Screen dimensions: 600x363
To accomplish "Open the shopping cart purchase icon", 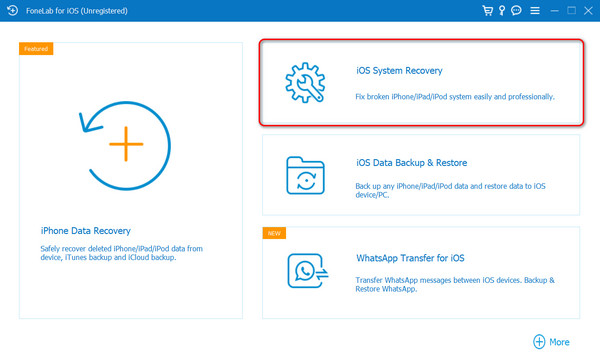I will (x=487, y=10).
